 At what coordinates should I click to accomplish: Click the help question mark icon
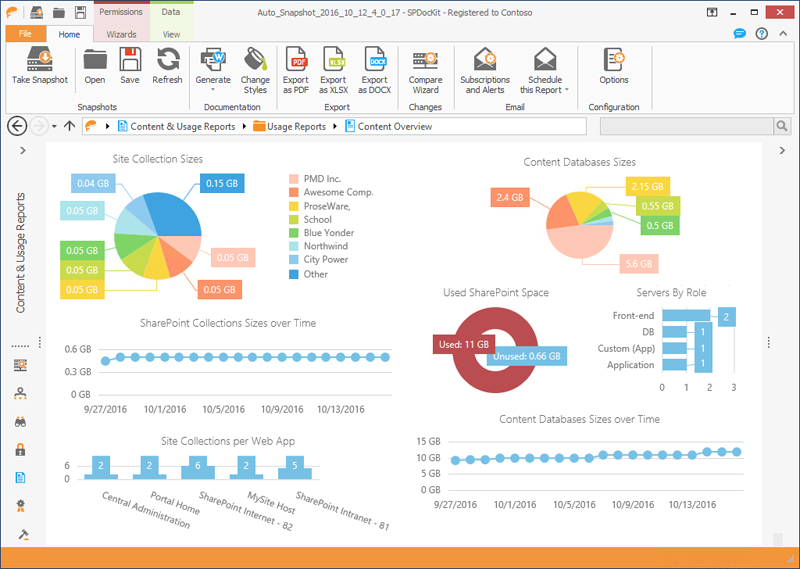coord(762,34)
